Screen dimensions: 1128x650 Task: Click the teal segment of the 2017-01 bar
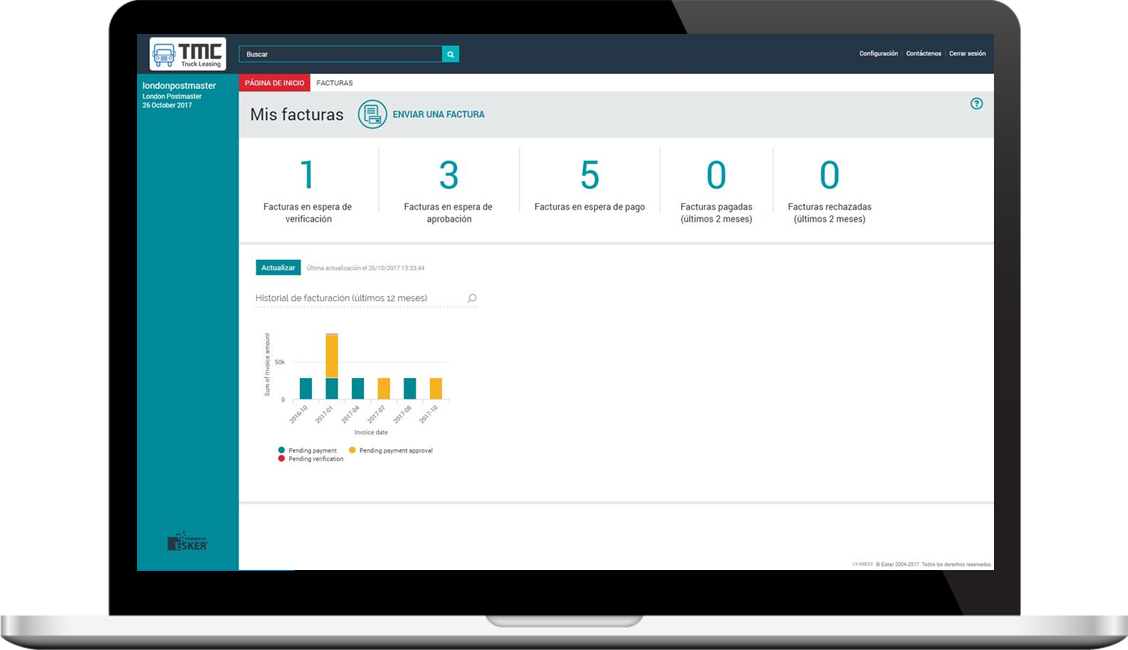pos(332,388)
